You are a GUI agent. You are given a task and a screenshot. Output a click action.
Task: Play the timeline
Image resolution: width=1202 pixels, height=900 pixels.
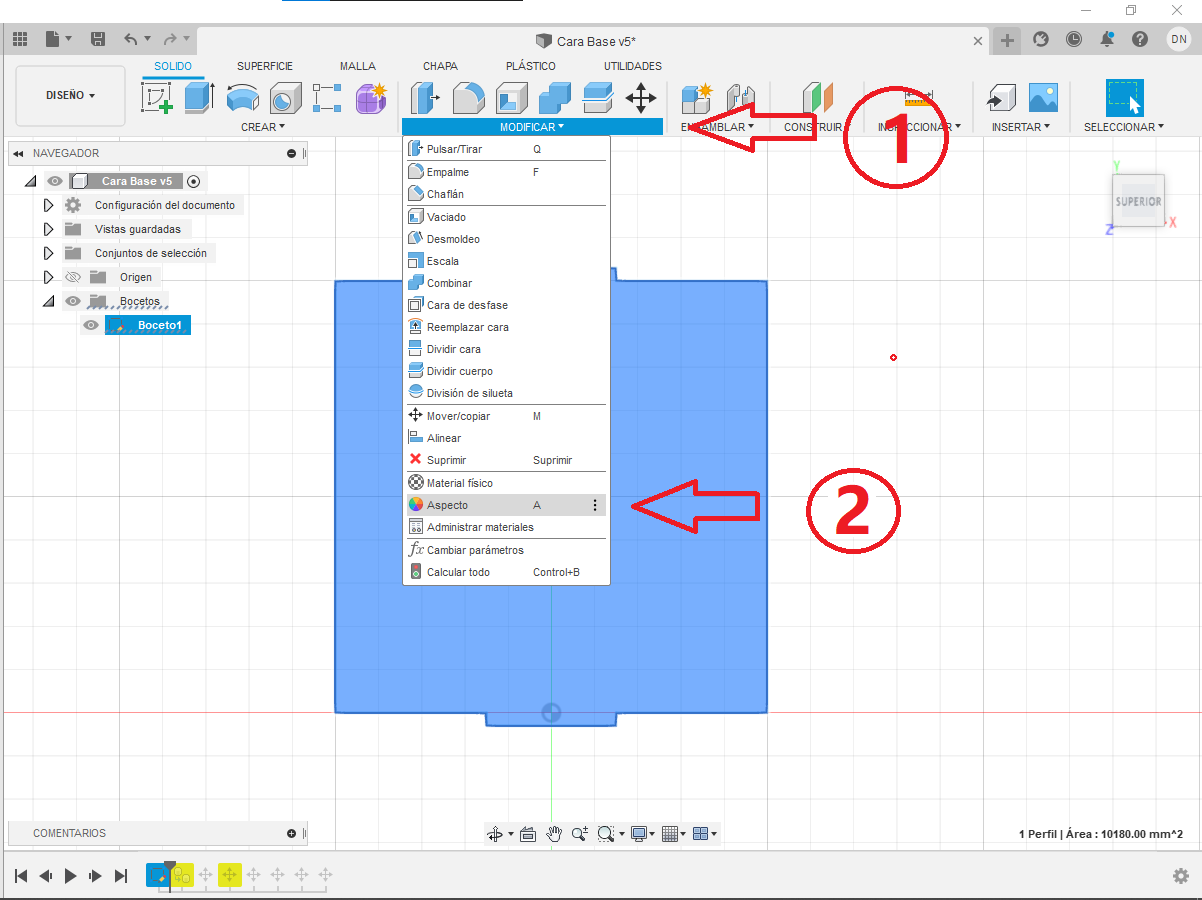point(71,876)
